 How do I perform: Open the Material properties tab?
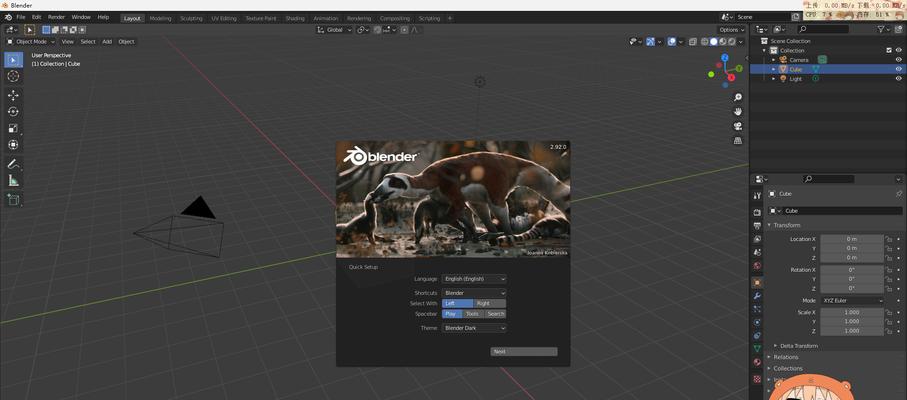757,362
